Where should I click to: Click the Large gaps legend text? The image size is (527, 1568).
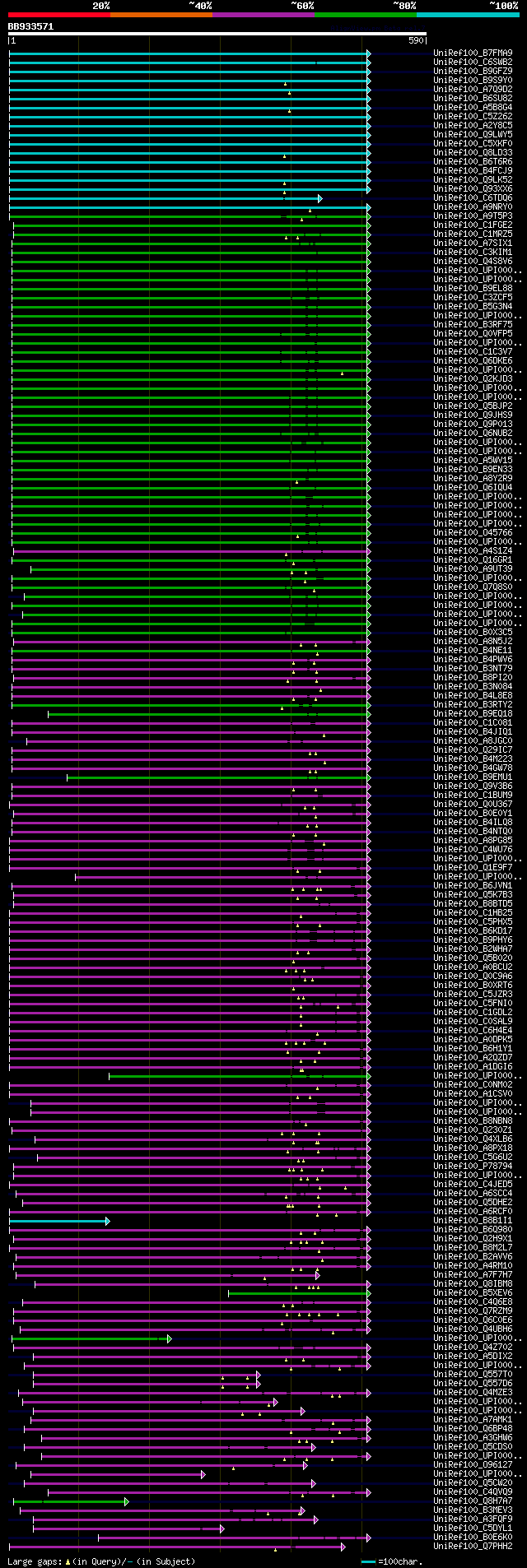pyautogui.click(x=101, y=1561)
